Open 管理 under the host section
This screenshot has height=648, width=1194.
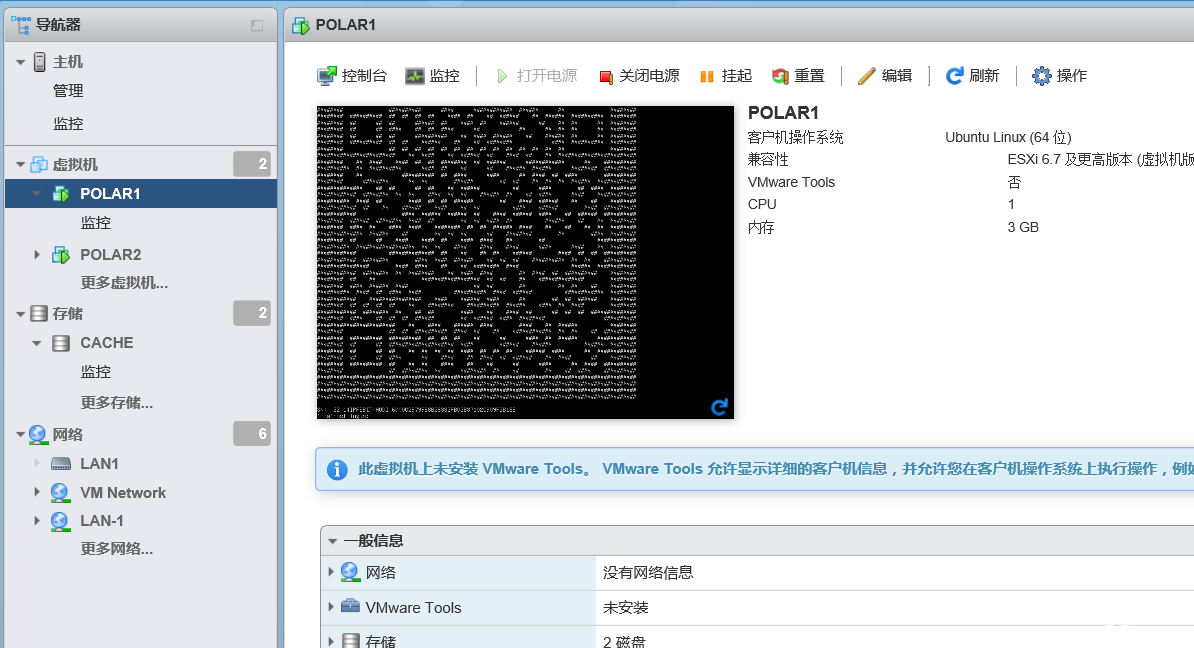[68, 91]
